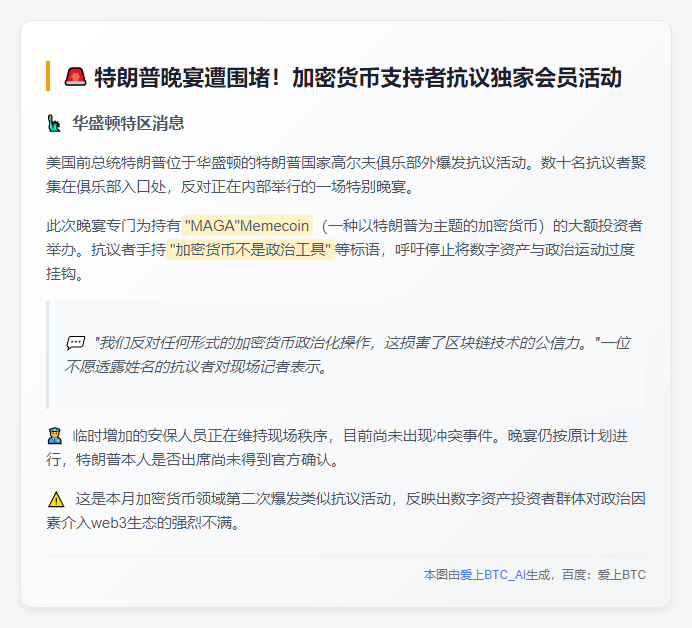
Task: Click paragraph starting 这是本月加密货币领域
Action: coord(346,511)
